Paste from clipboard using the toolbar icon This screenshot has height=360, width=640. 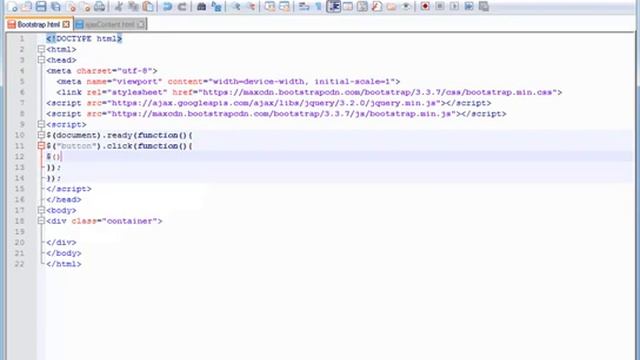148,6
